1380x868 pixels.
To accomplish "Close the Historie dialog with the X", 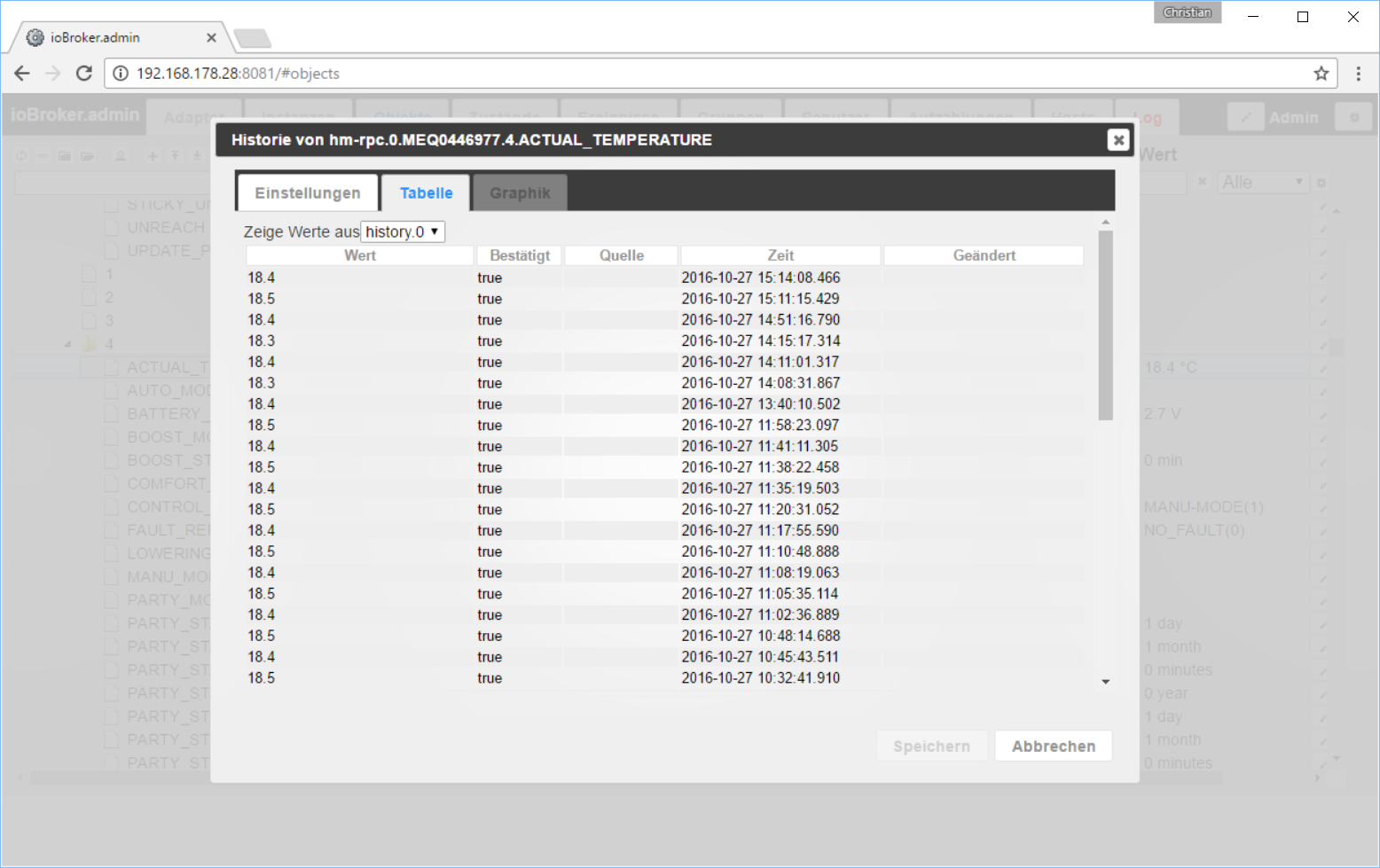I will click(1118, 140).
